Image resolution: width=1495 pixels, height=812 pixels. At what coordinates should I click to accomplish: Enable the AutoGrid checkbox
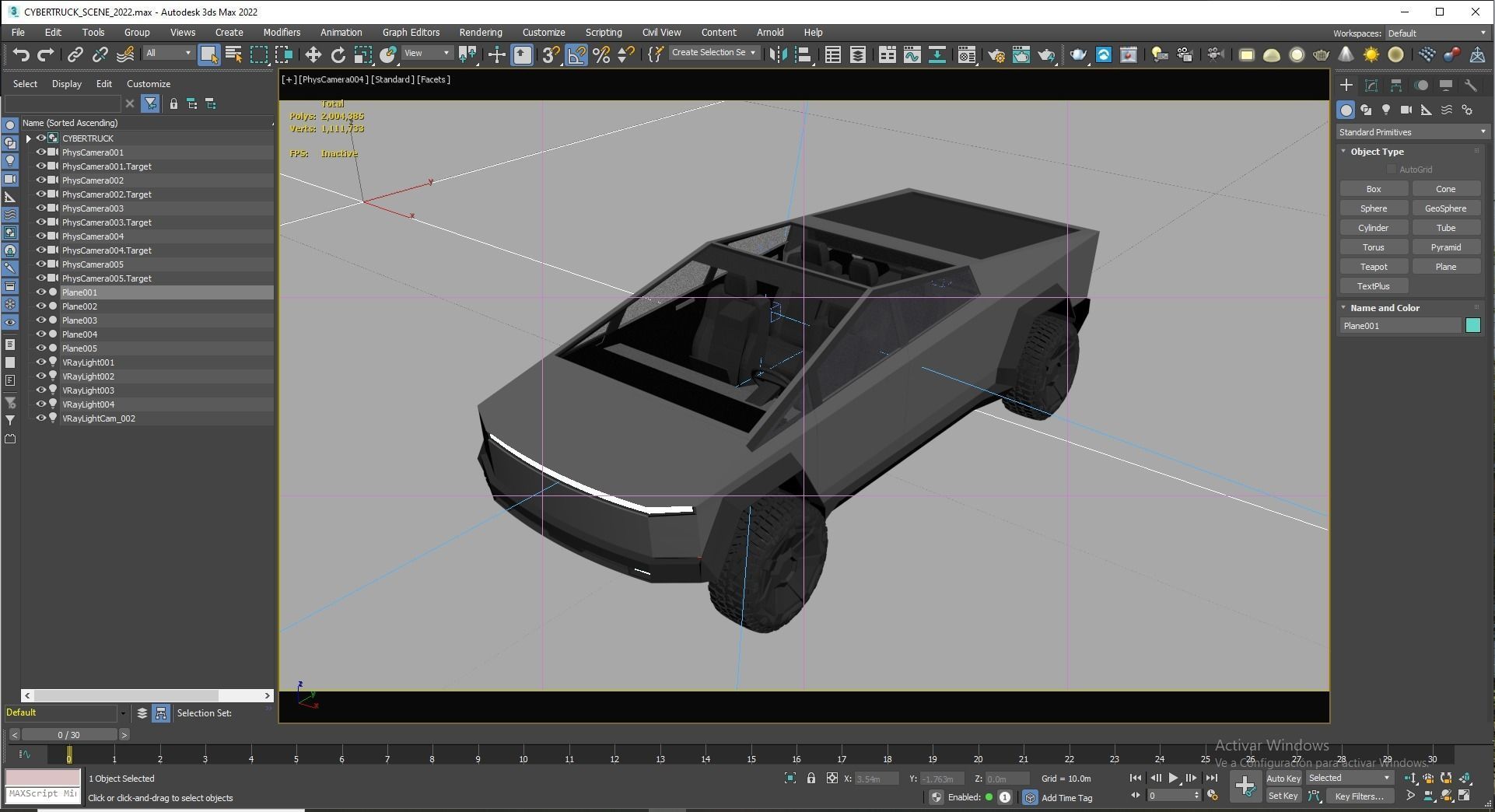(x=1392, y=170)
